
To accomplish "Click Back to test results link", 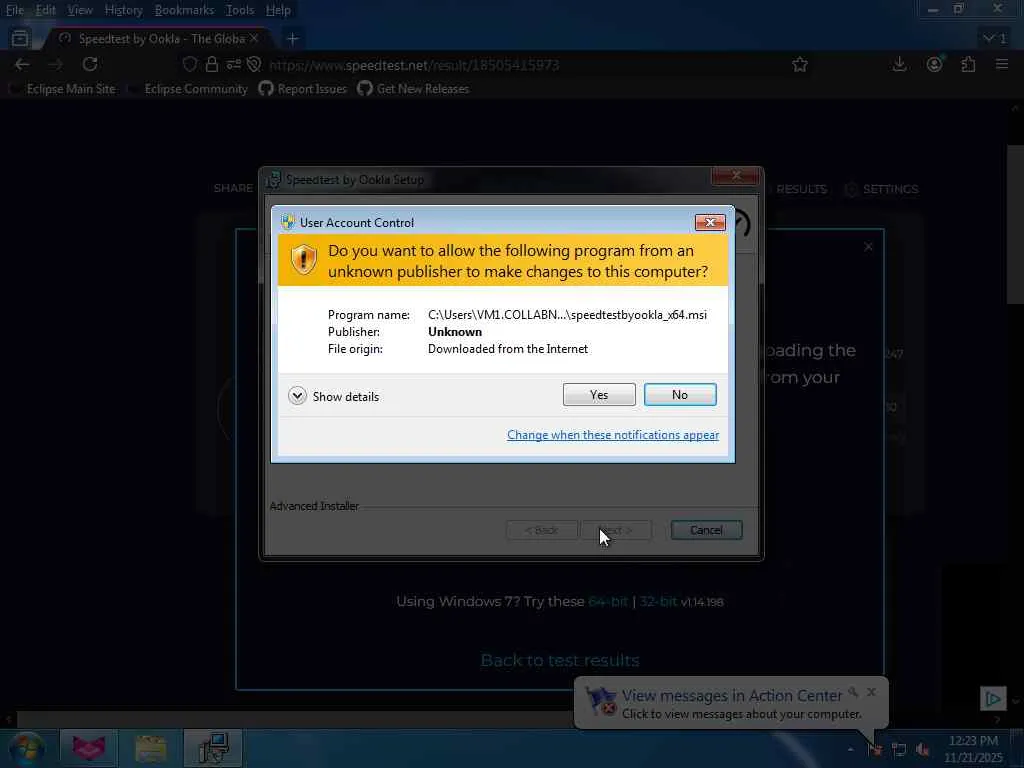I will [560, 660].
